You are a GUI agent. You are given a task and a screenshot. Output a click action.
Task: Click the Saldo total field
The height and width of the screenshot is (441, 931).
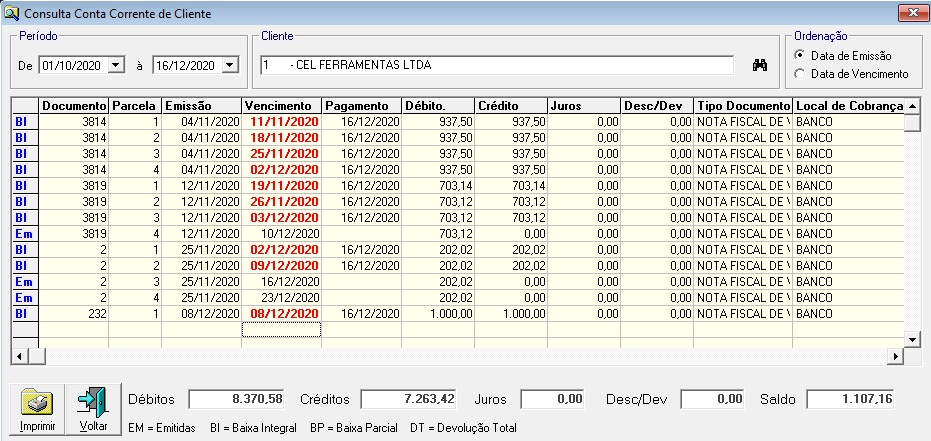[851, 399]
